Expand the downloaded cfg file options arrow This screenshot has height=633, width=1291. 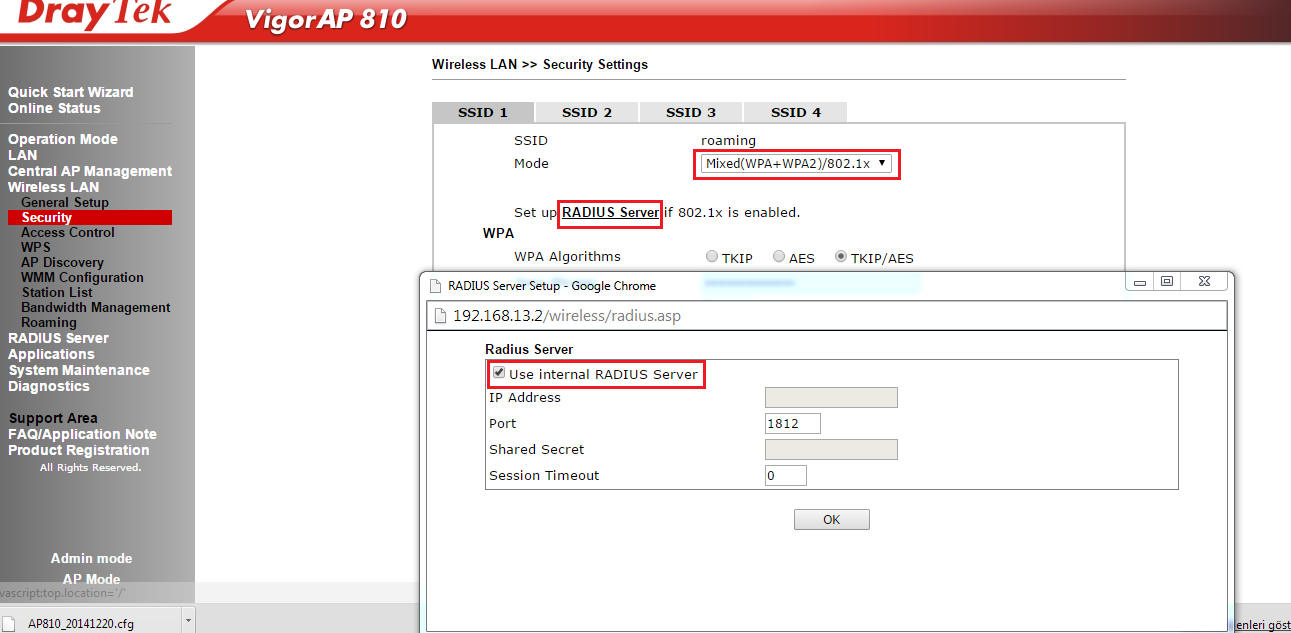point(187,622)
